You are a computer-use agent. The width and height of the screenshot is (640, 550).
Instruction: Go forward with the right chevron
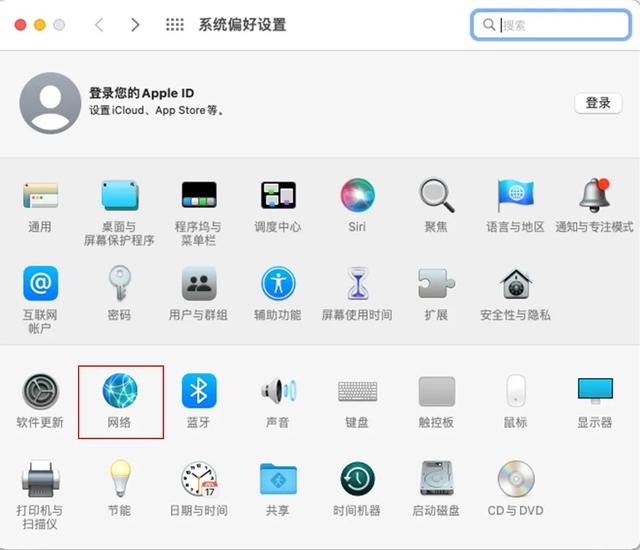point(135,25)
